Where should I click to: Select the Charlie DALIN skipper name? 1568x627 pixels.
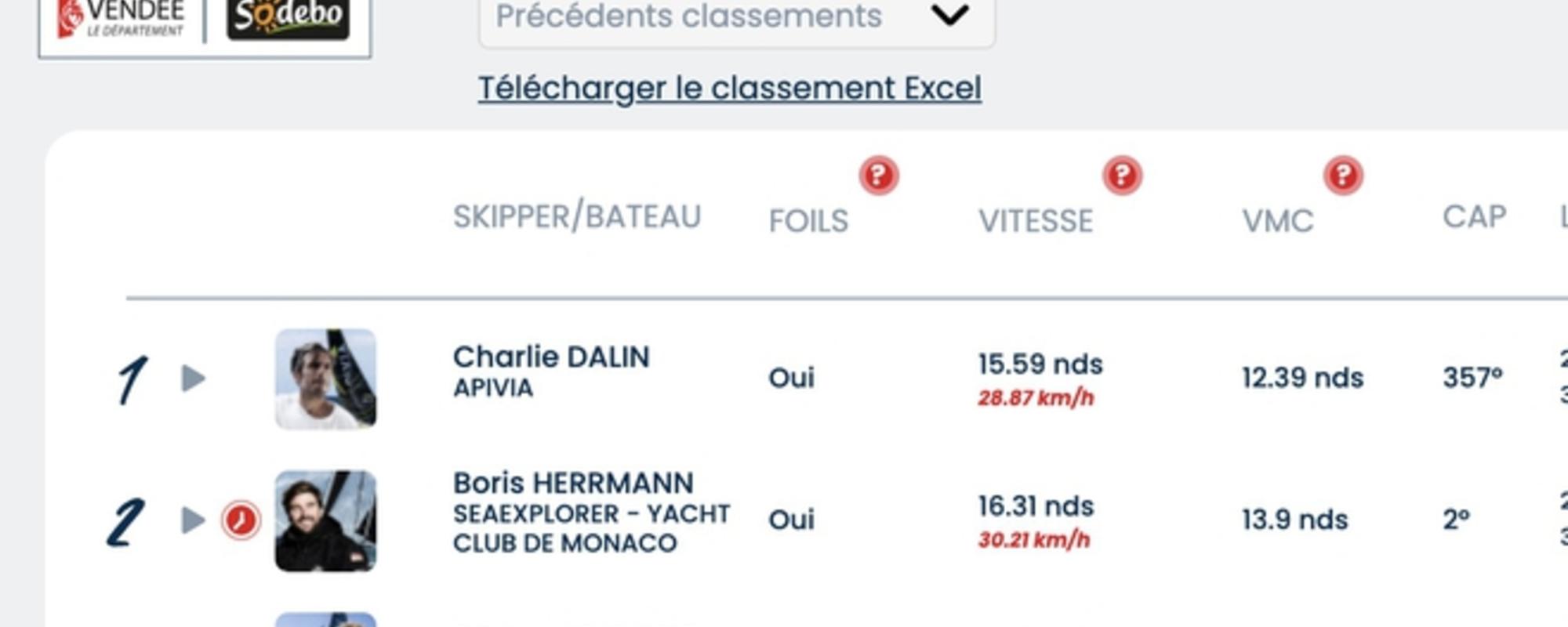click(551, 357)
